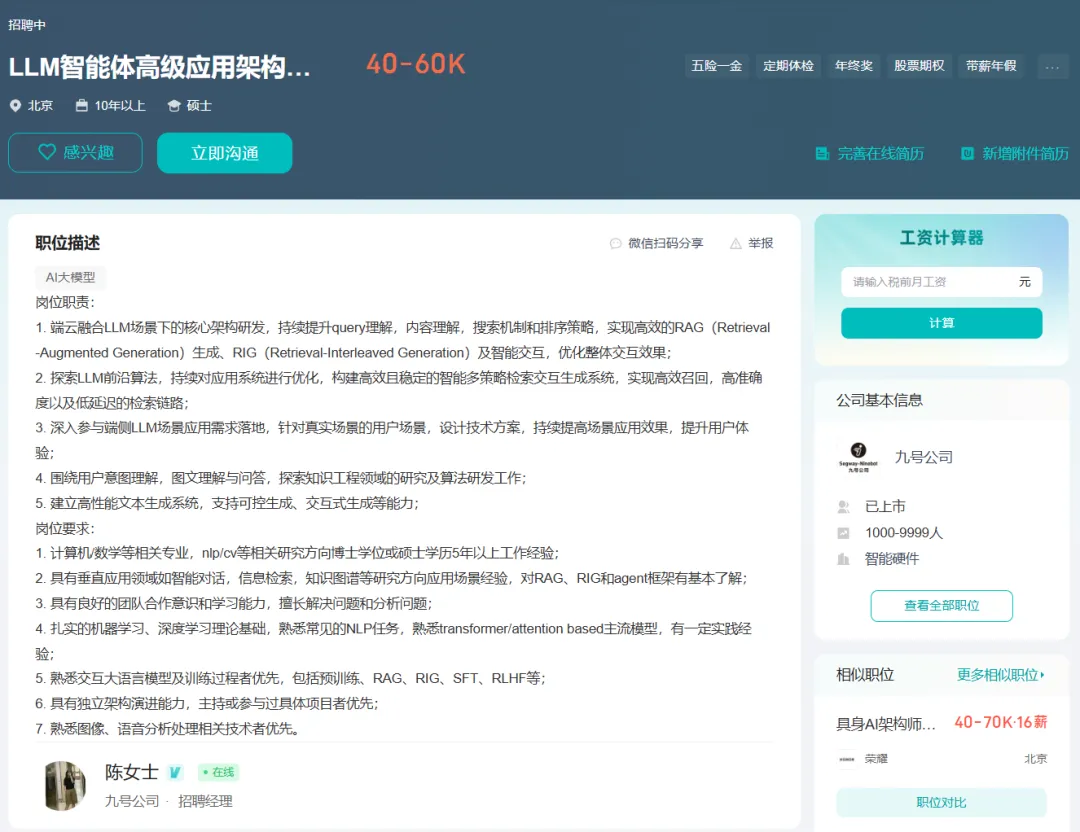The width and height of the screenshot is (1080, 832).
Task: Click the 完善在线简历 resume icon
Action: (822, 153)
